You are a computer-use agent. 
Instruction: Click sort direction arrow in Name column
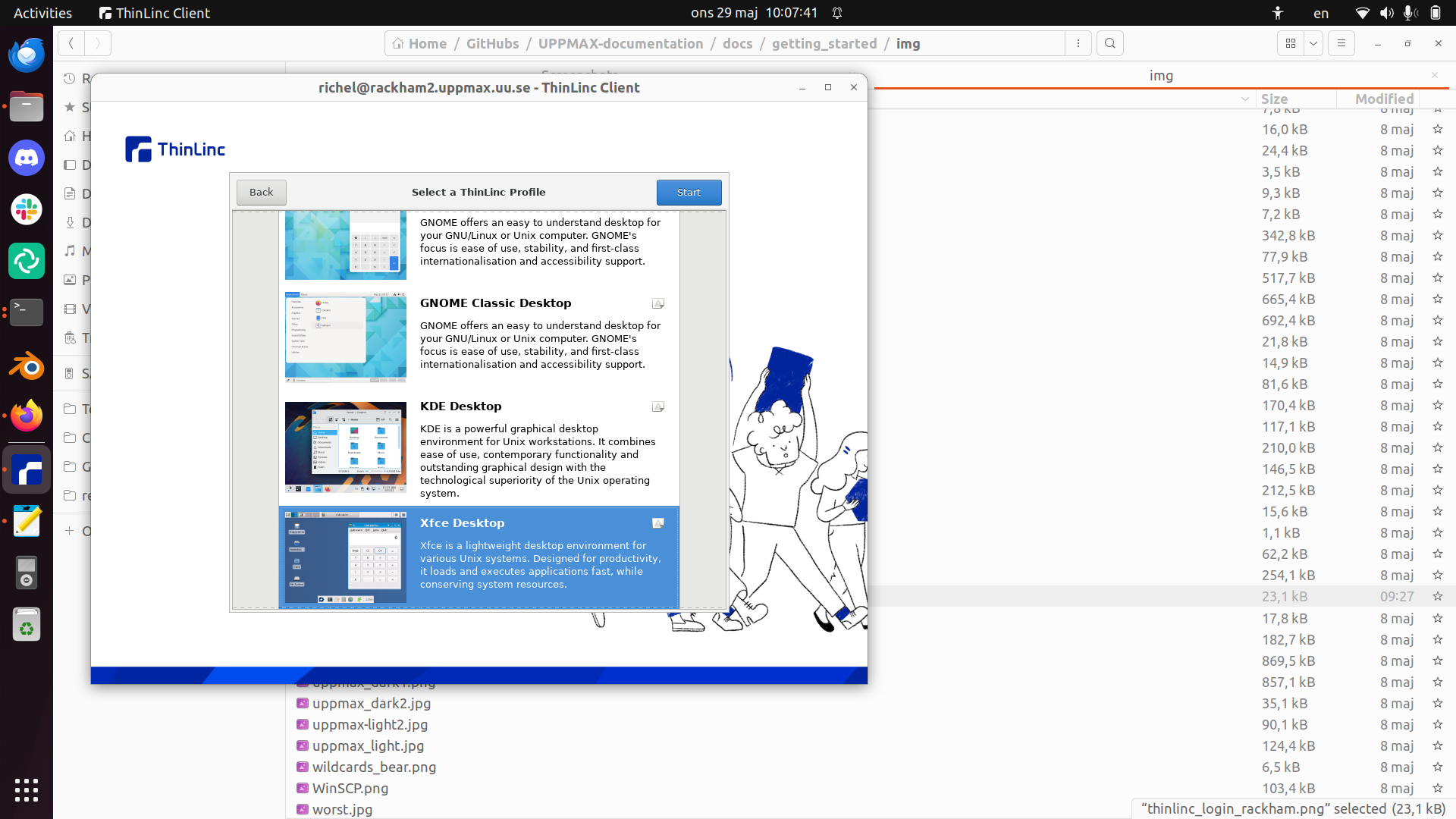coord(1244,99)
